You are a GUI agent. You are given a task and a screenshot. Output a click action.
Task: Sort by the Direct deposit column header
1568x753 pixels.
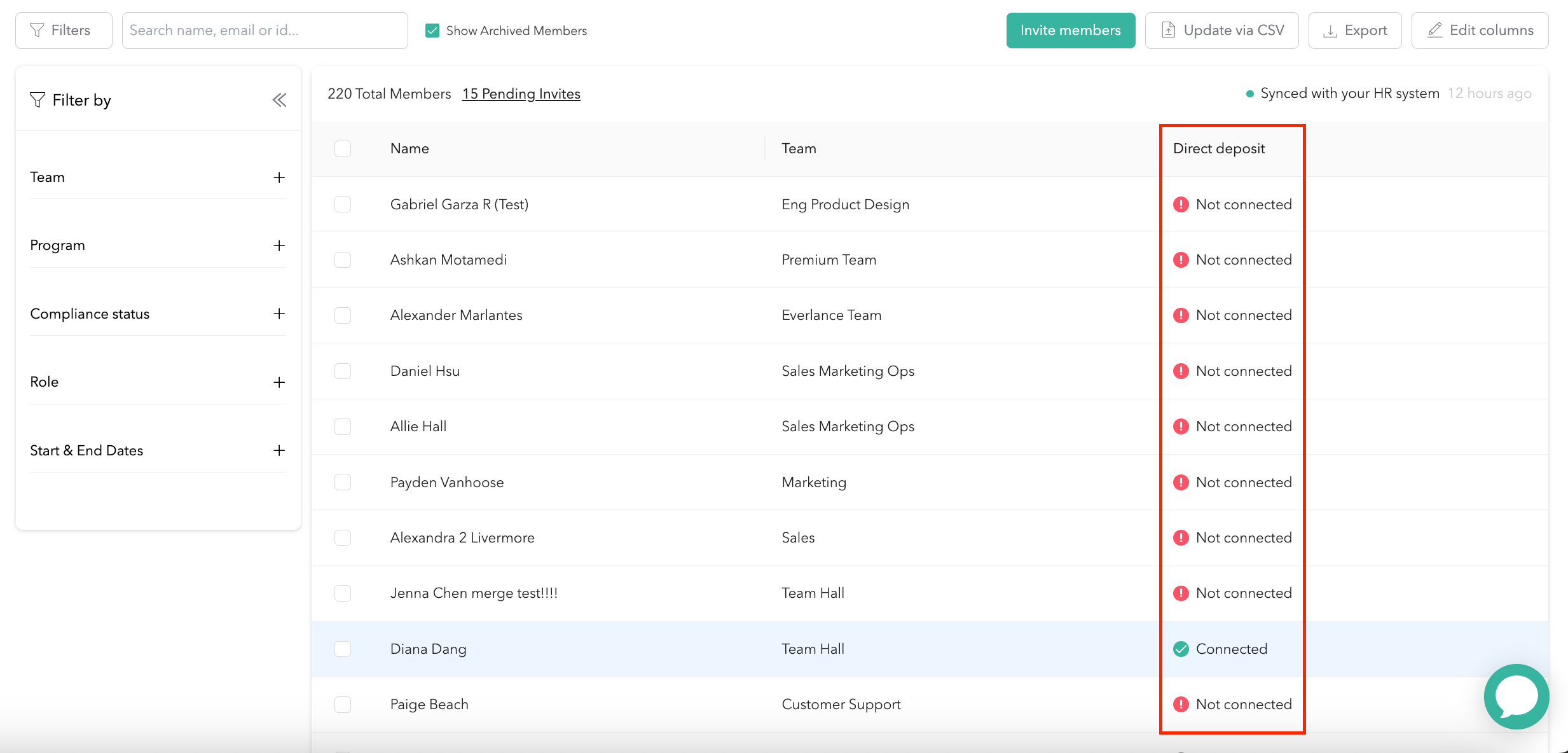click(x=1218, y=148)
